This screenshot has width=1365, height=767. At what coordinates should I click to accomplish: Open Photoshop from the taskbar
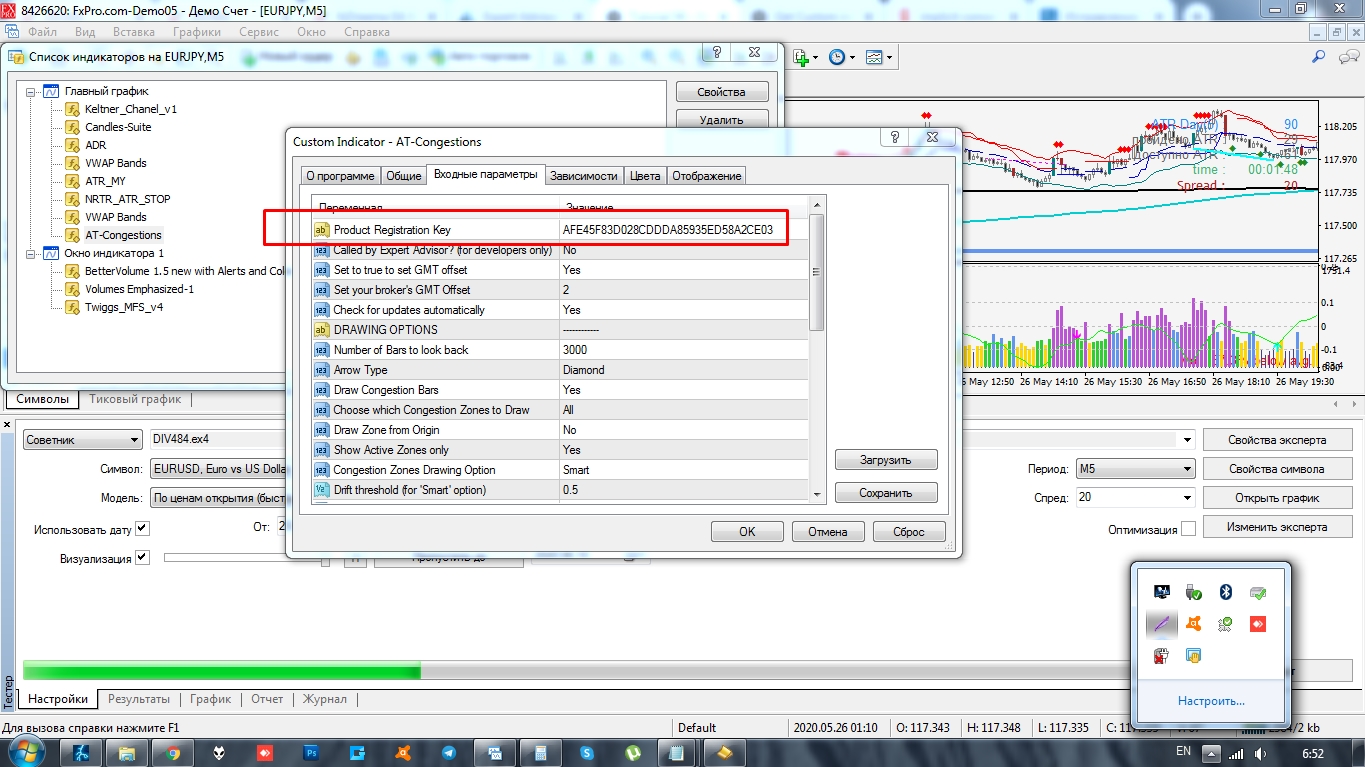tap(311, 752)
